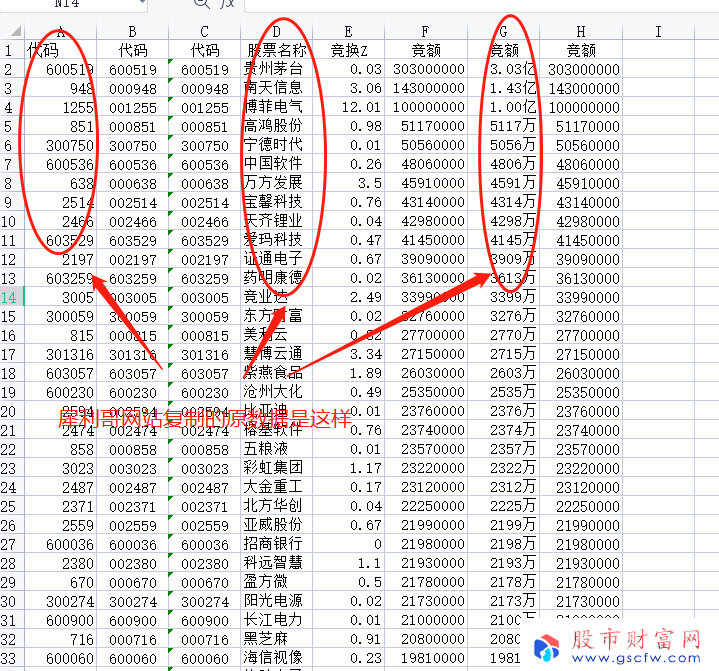The image size is (719, 671).
Task: Click code 600036 in column A
Action: pos(61,544)
